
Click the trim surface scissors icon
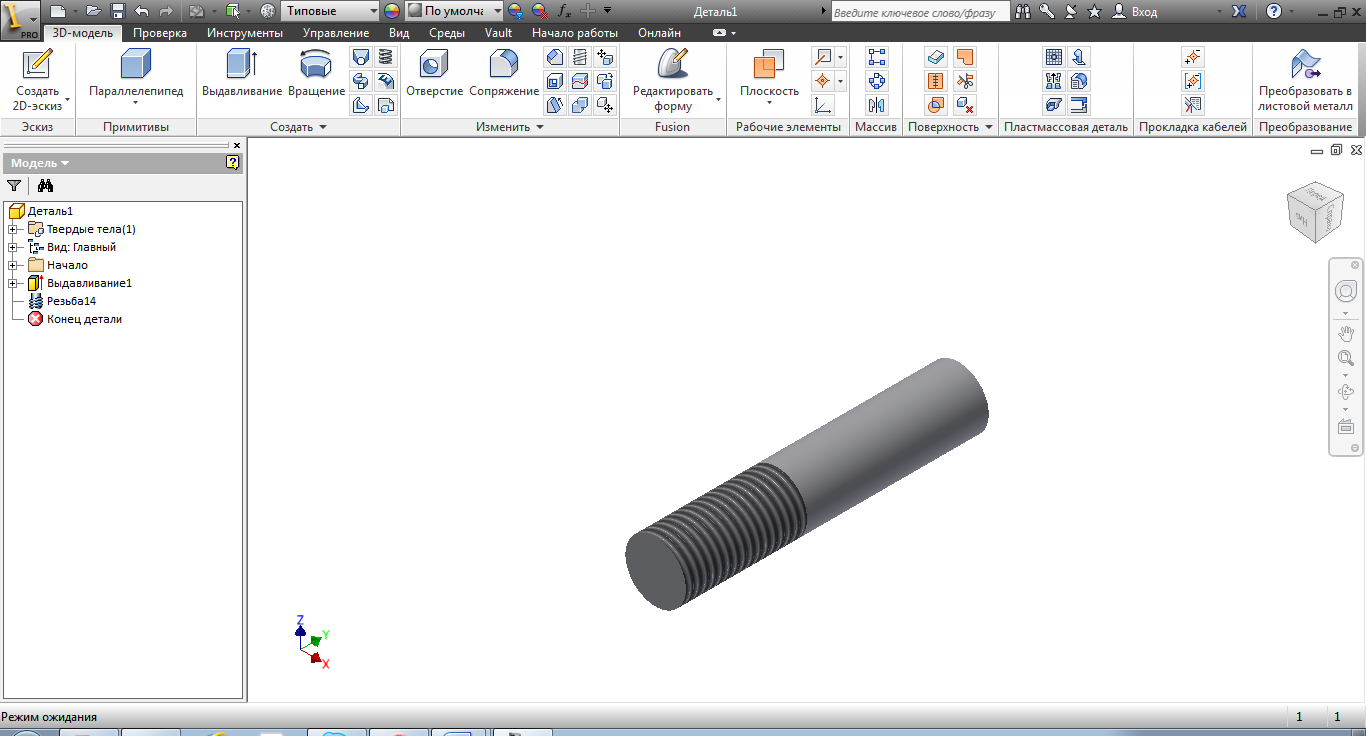964,81
